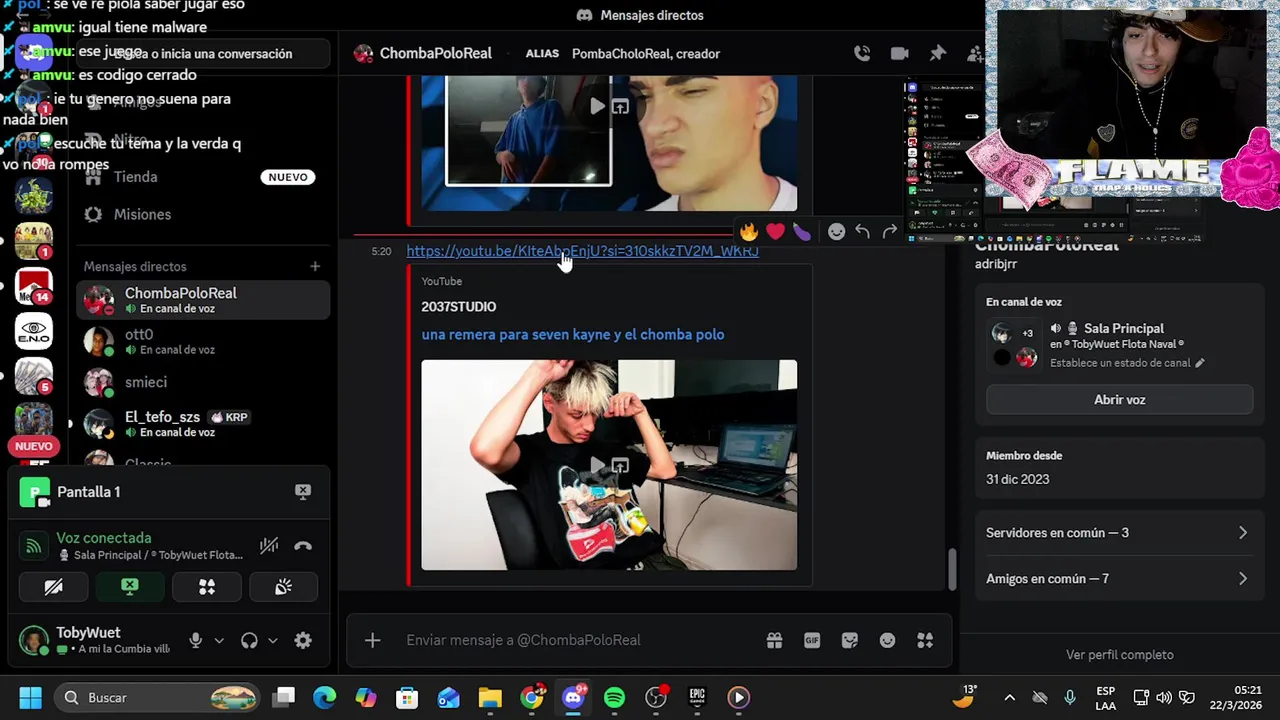Image resolution: width=1280 pixels, height=720 pixels.
Task: Open soundboard button in voice panel
Action: pos(284,587)
